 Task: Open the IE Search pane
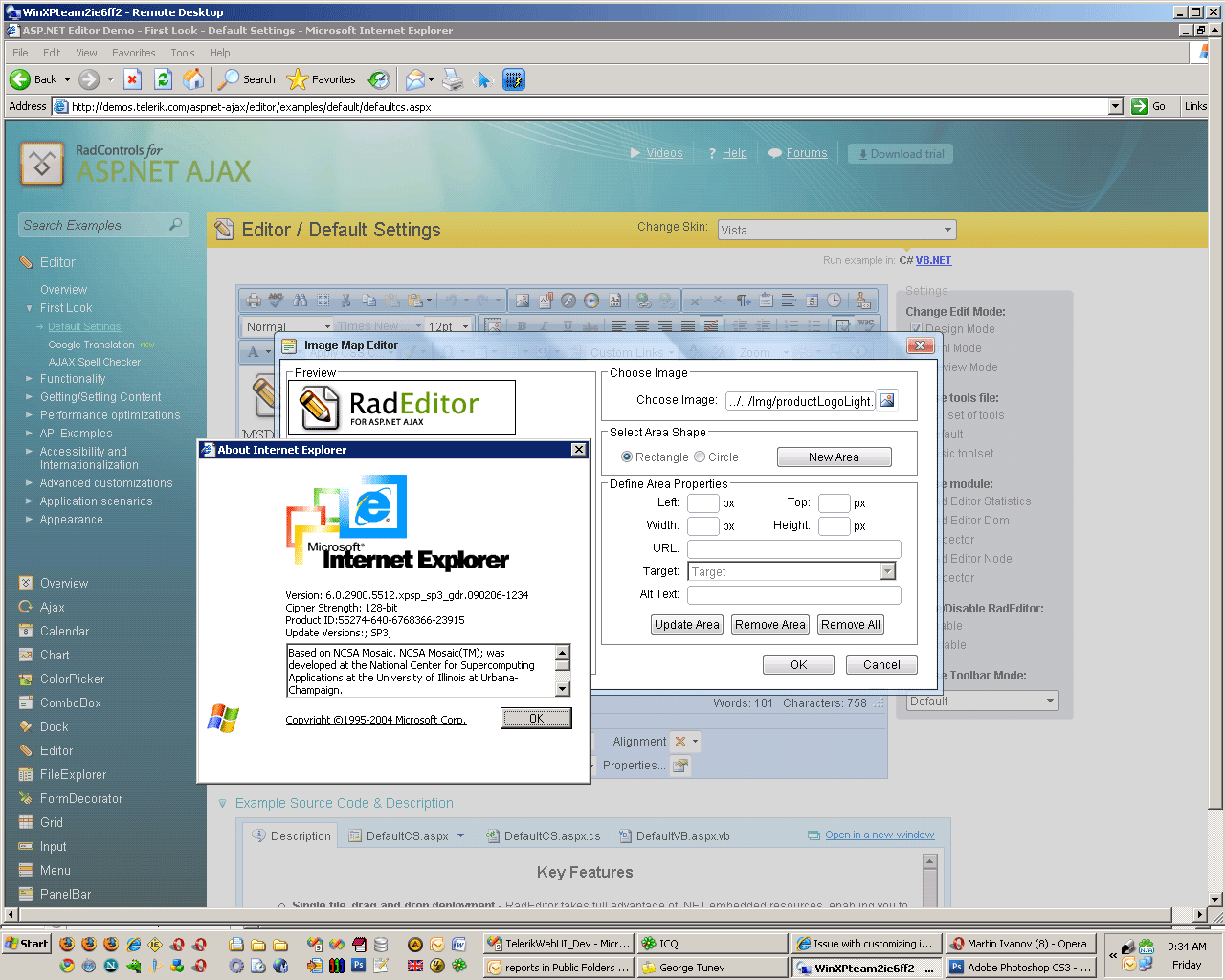click(x=247, y=79)
